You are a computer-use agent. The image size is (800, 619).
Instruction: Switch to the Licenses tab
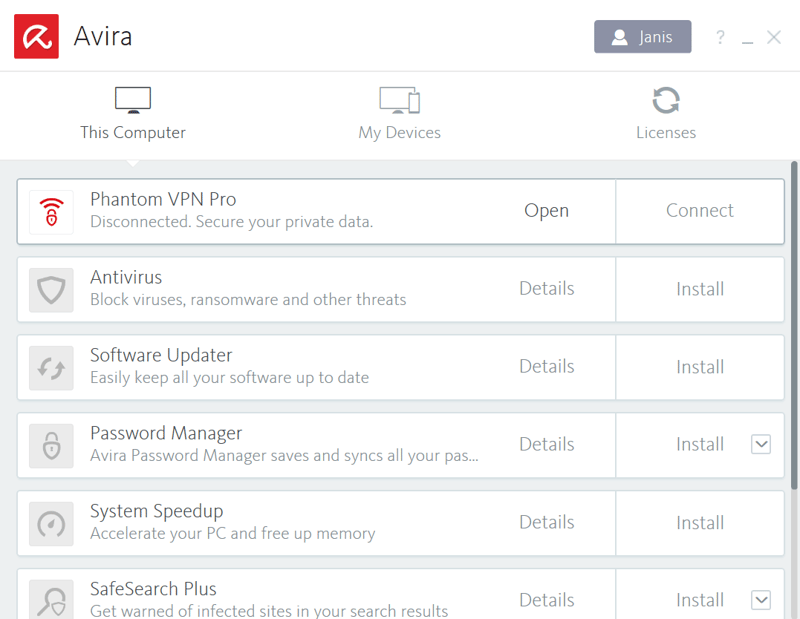pos(666,113)
